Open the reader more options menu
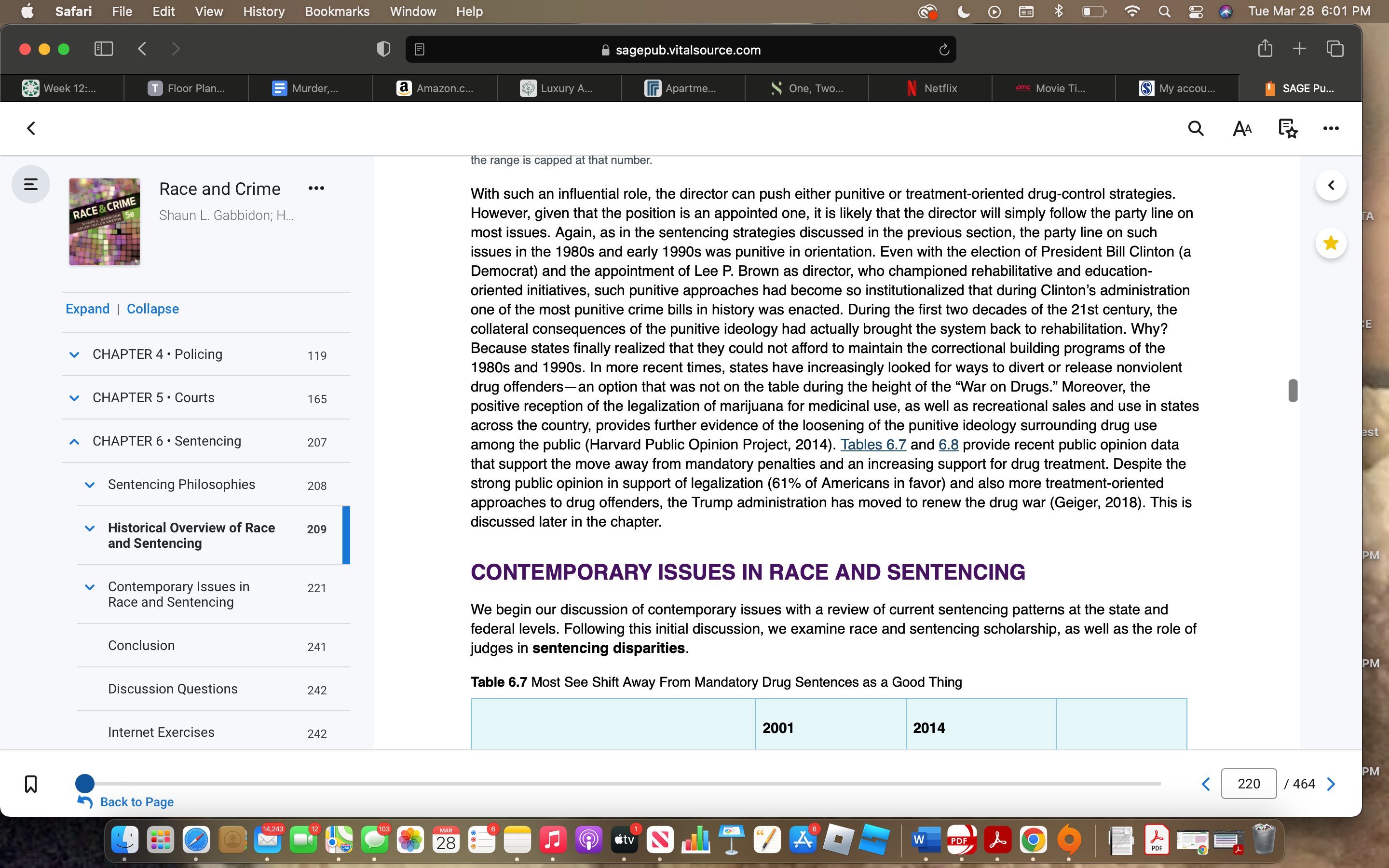Image resolution: width=1389 pixels, height=868 pixels. [1331, 129]
